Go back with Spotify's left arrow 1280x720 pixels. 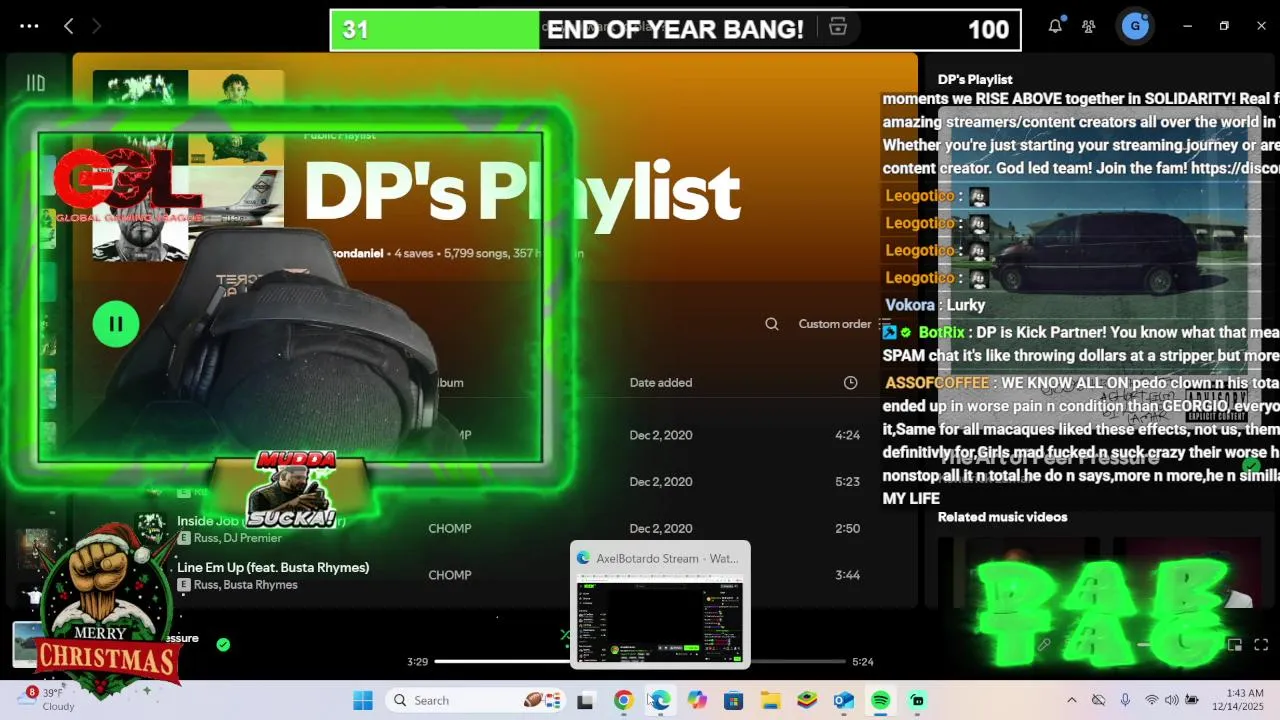coord(68,26)
